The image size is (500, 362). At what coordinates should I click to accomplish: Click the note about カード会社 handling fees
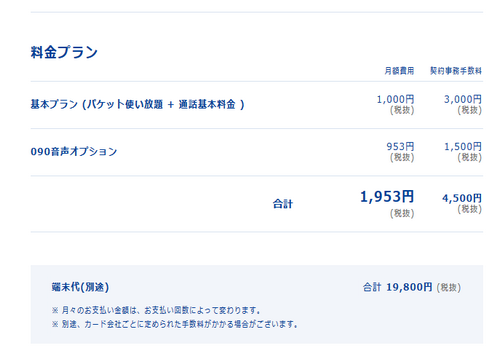[175, 324]
